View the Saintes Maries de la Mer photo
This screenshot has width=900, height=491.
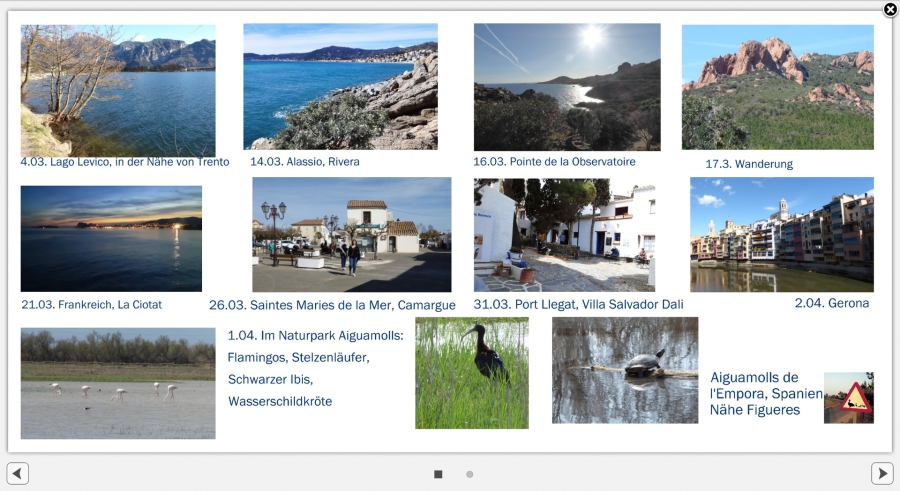351,235
